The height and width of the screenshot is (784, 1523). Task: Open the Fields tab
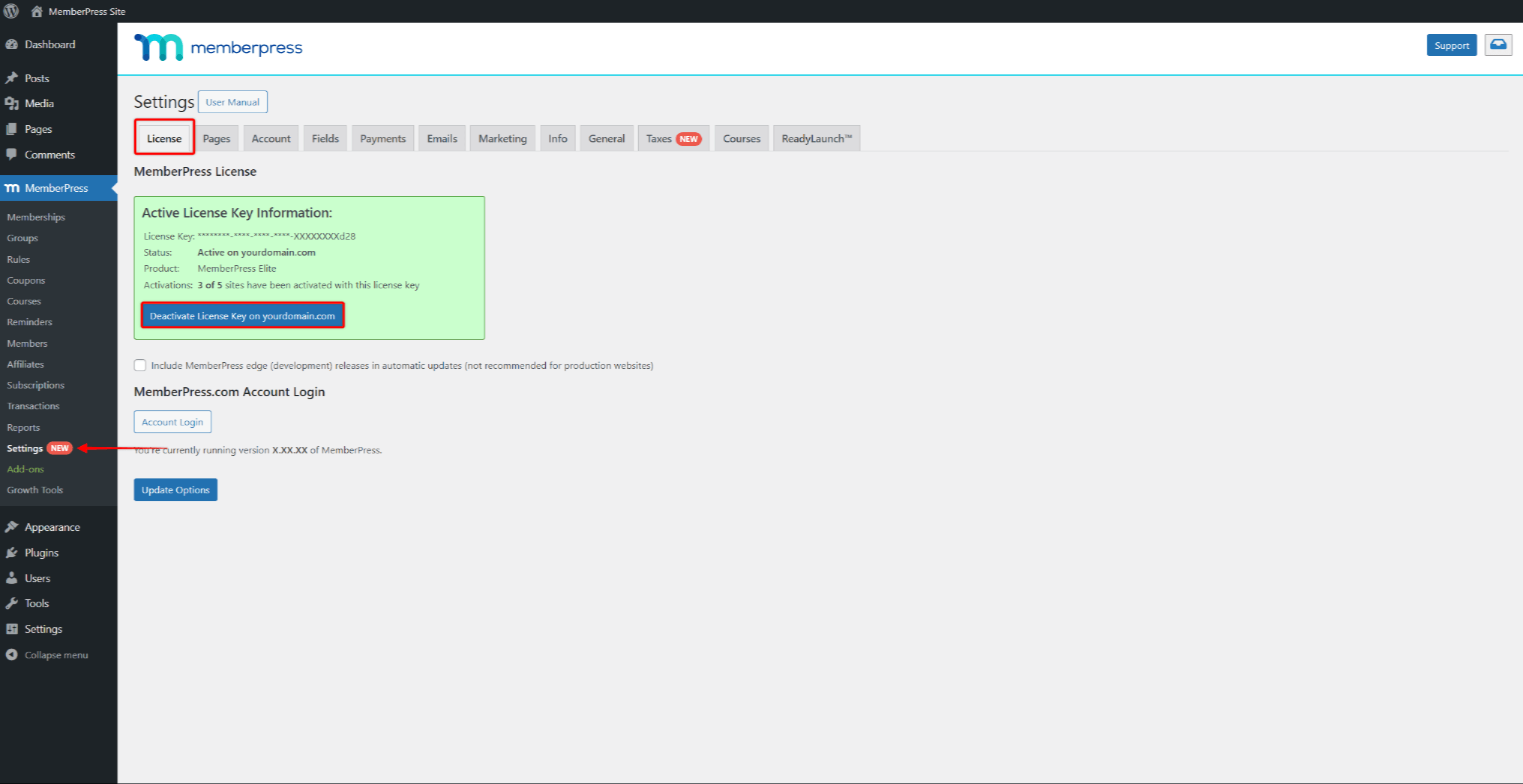tap(325, 138)
